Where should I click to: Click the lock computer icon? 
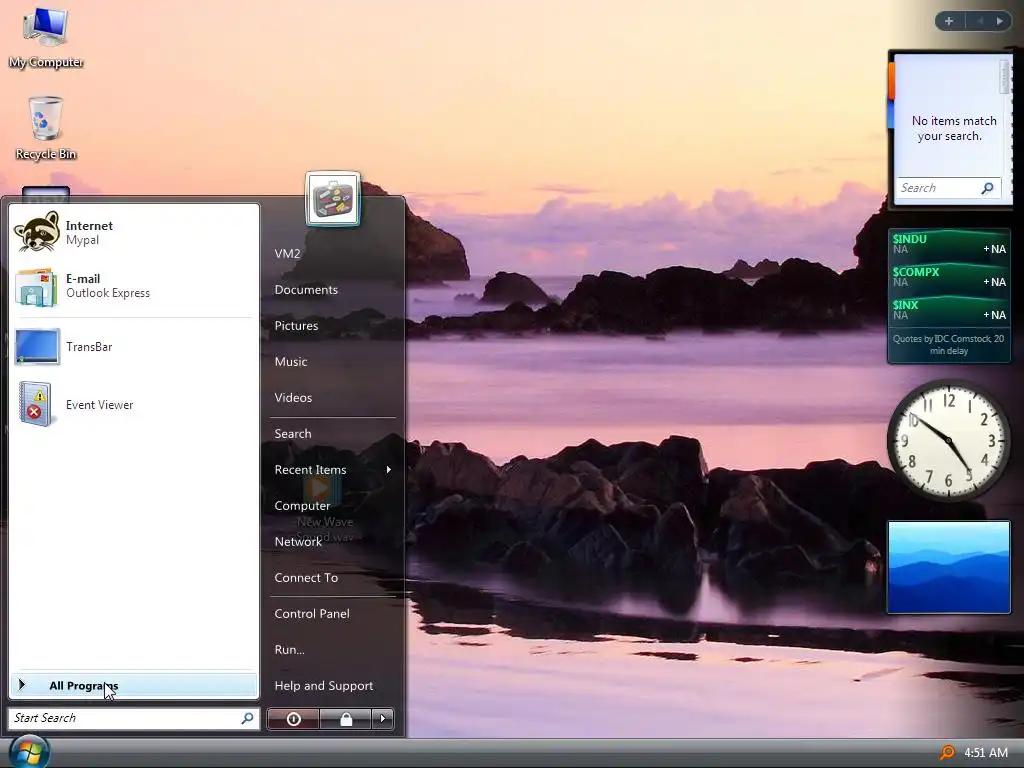tap(345, 719)
